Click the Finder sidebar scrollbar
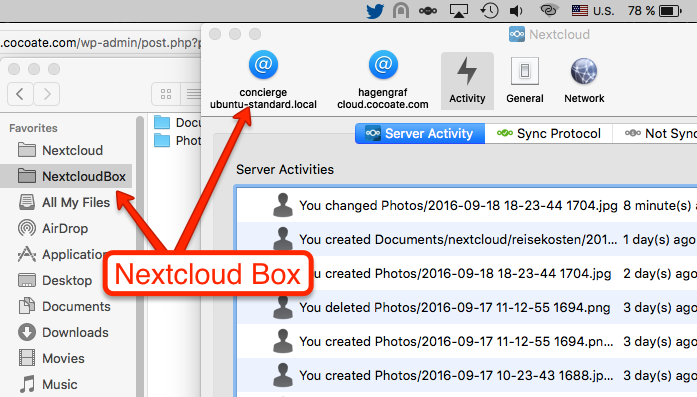Image resolution: width=697 pixels, height=397 pixels. pos(140,256)
